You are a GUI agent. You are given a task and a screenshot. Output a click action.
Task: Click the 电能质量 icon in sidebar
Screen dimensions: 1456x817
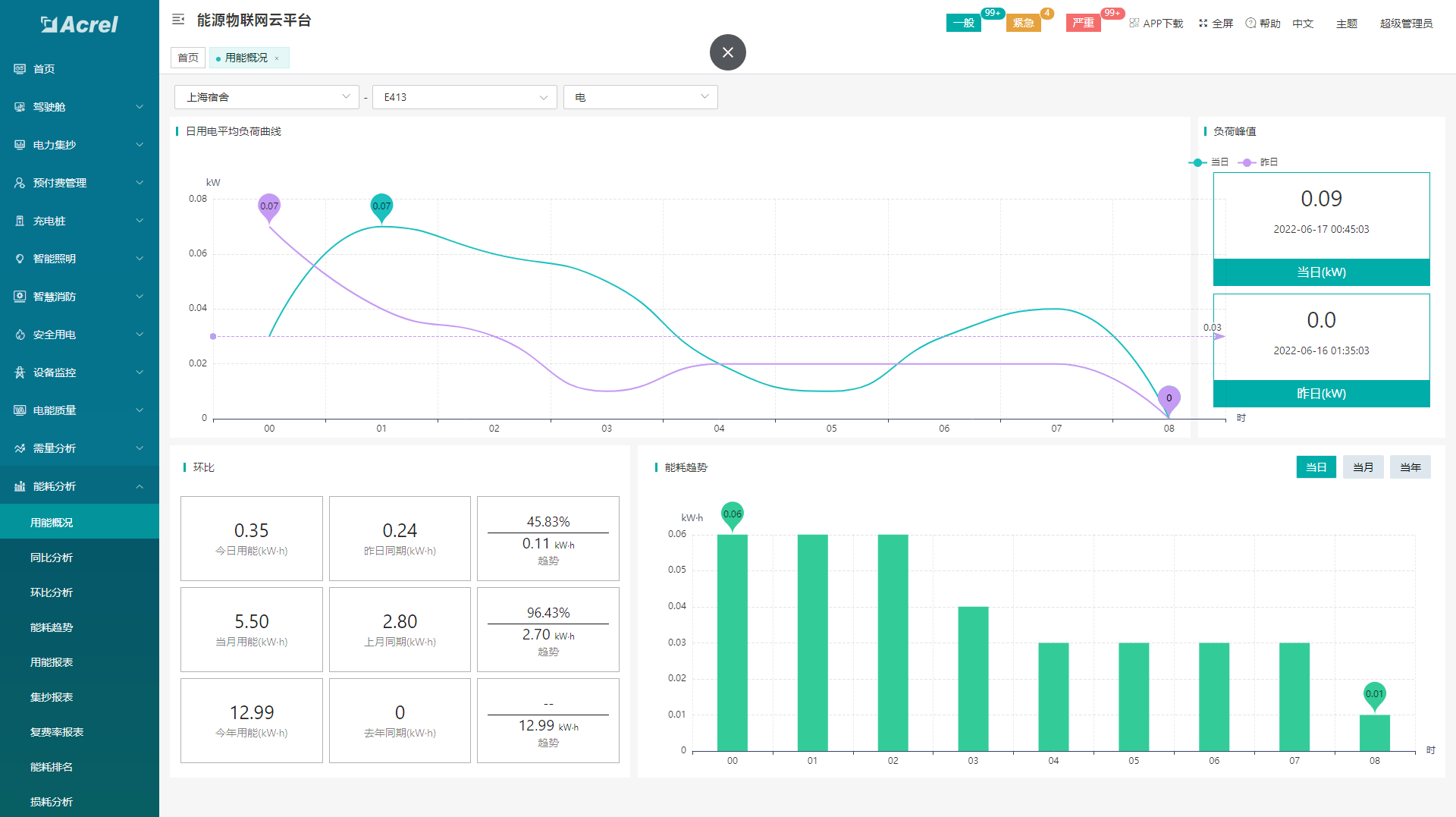[20, 410]
